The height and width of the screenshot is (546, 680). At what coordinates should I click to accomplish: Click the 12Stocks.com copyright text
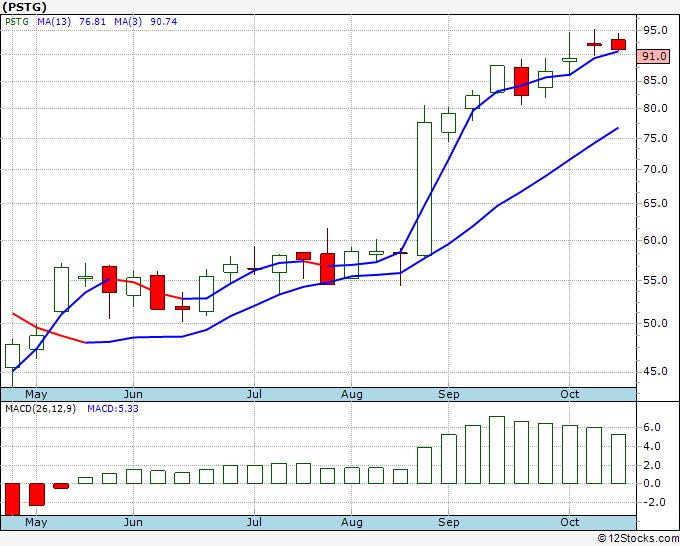pyautogui.click(x=638, y=538)
